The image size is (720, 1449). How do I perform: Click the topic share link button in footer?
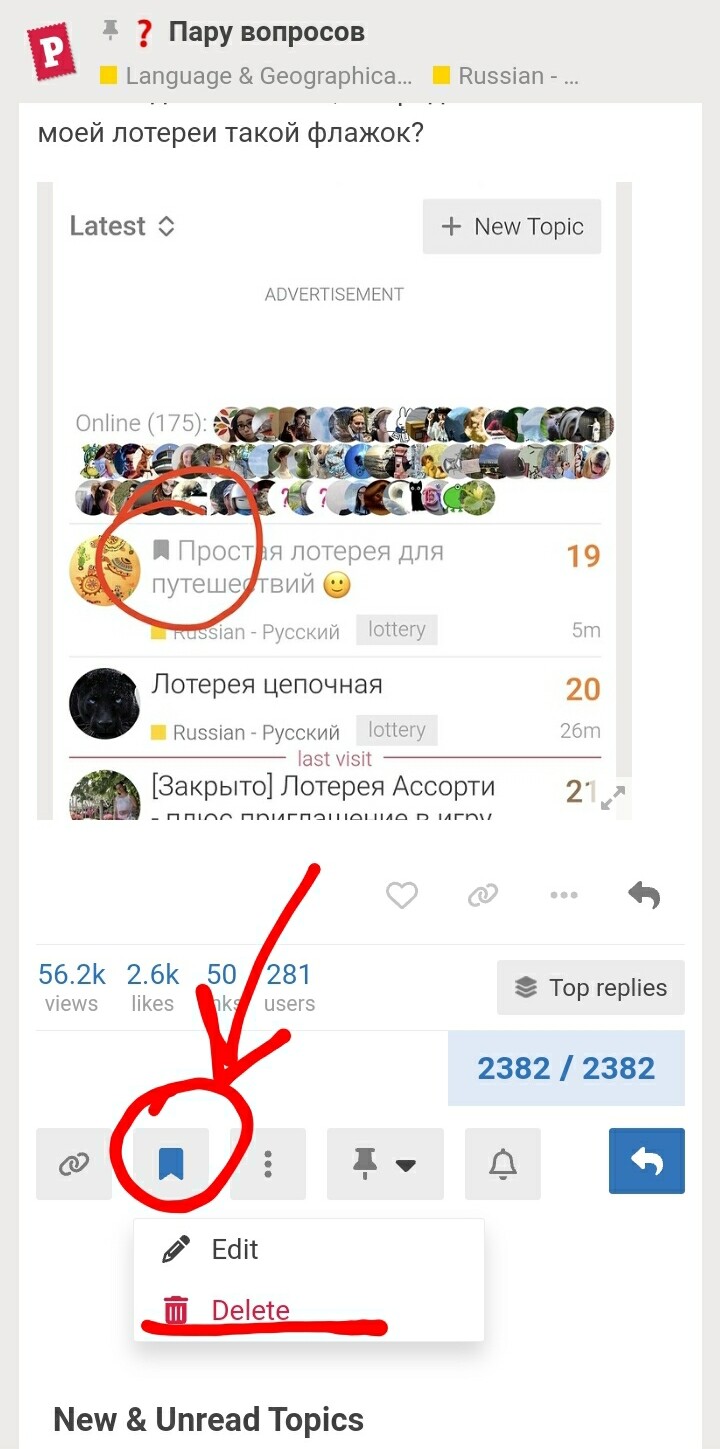[x=74, y=1164]
